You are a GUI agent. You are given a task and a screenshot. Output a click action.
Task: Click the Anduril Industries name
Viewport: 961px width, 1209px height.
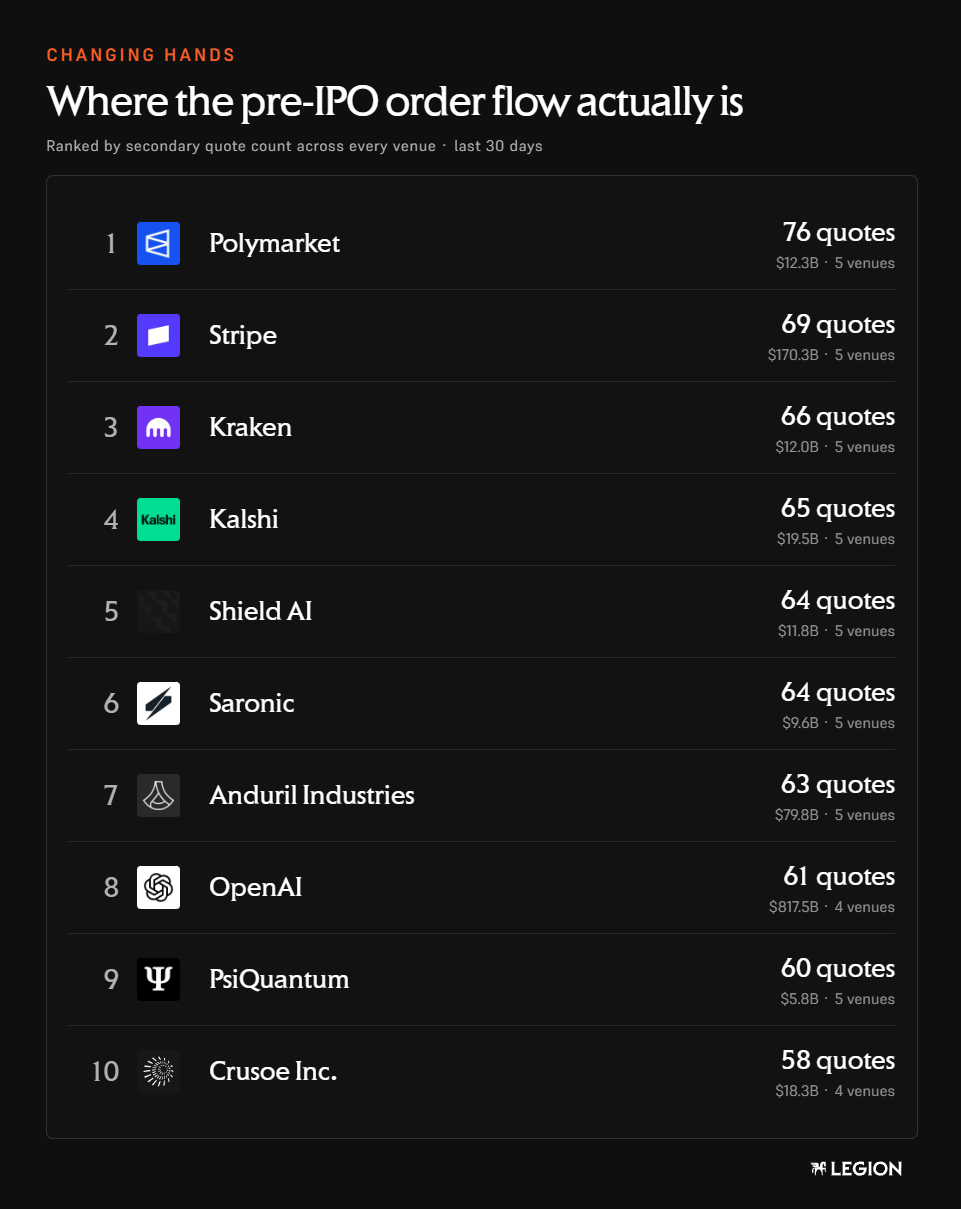pos(312,795)
